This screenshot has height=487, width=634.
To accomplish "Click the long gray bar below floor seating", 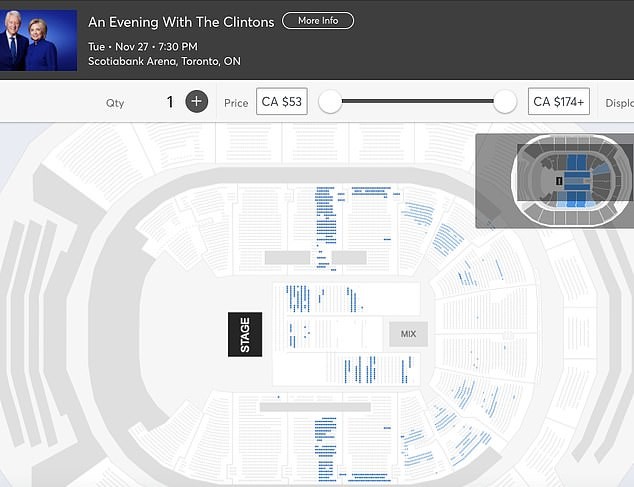I will (315, 407).
